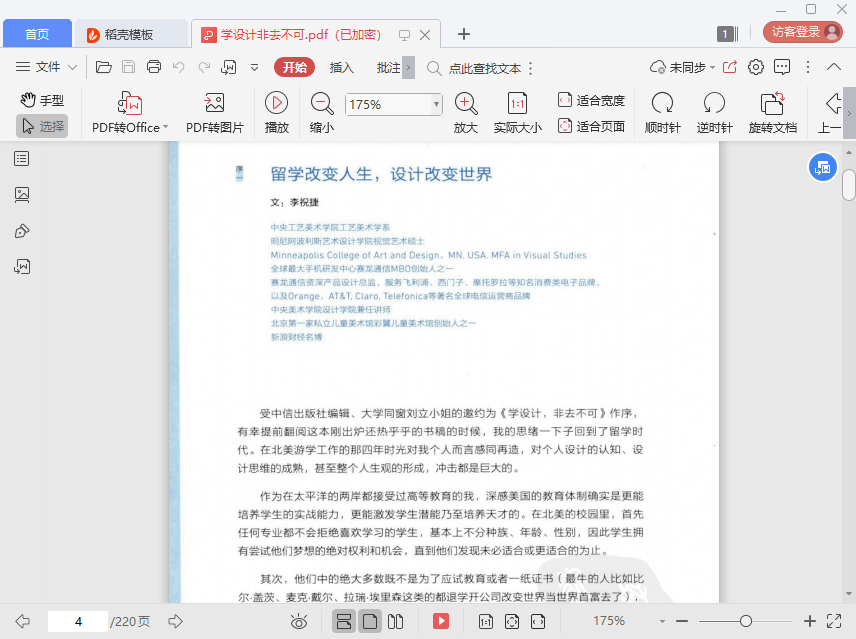Click the page number field showing 4
Image resolution: width=856 pixels, height=639 pixels.
point(78,622)
